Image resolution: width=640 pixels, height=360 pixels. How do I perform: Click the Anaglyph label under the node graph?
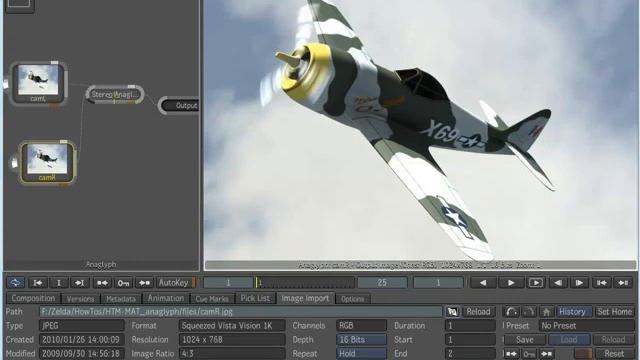point(101,264)
